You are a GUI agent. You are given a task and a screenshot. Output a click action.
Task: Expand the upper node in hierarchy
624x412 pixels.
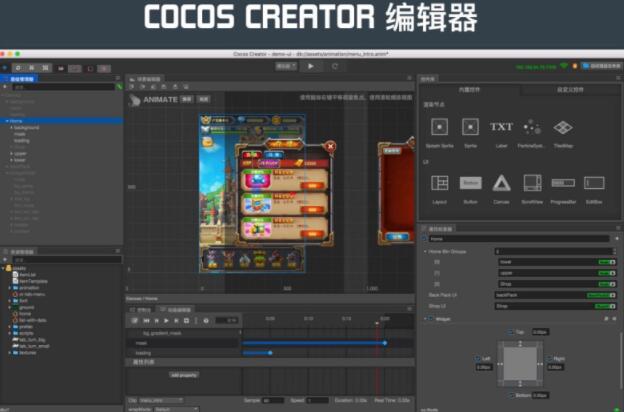(x=11, y=153)
